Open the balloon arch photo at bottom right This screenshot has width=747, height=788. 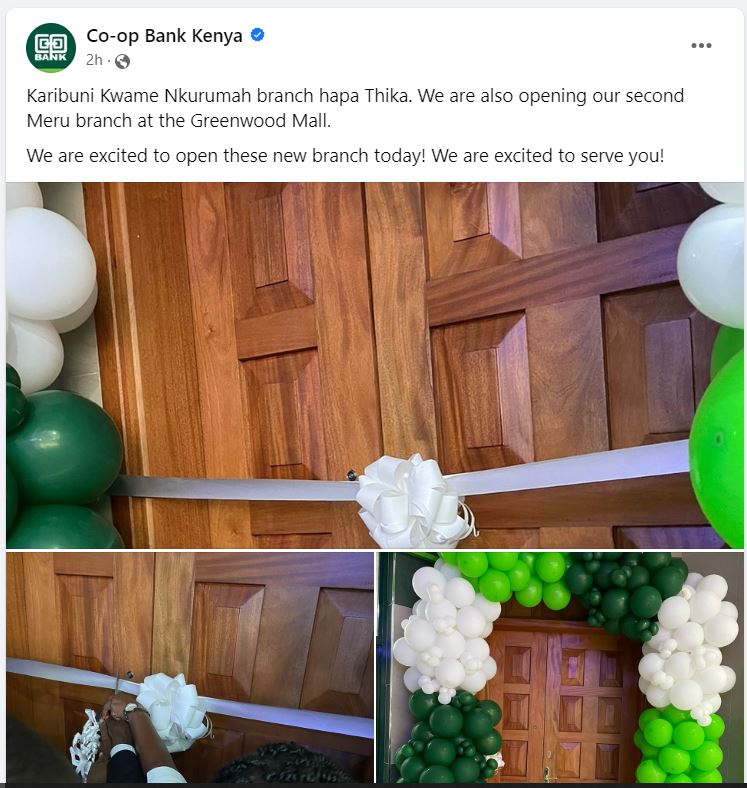(560, 667)
